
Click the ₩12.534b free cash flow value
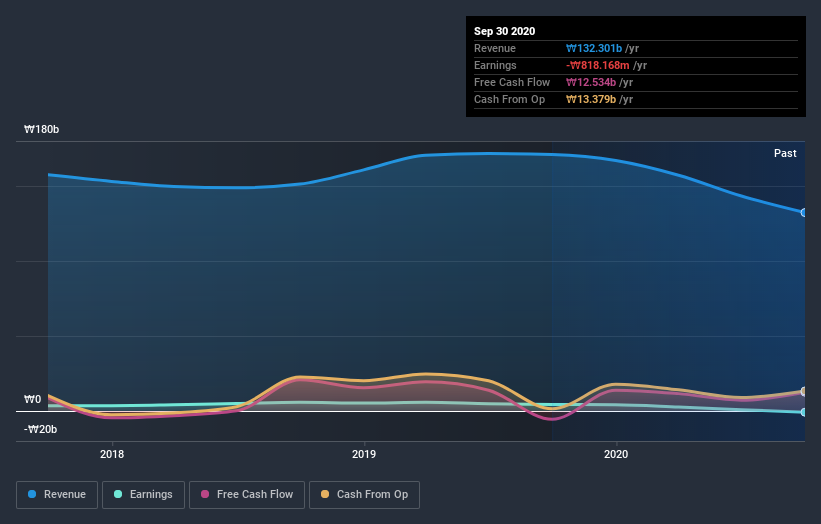click(x=591, y=82)
